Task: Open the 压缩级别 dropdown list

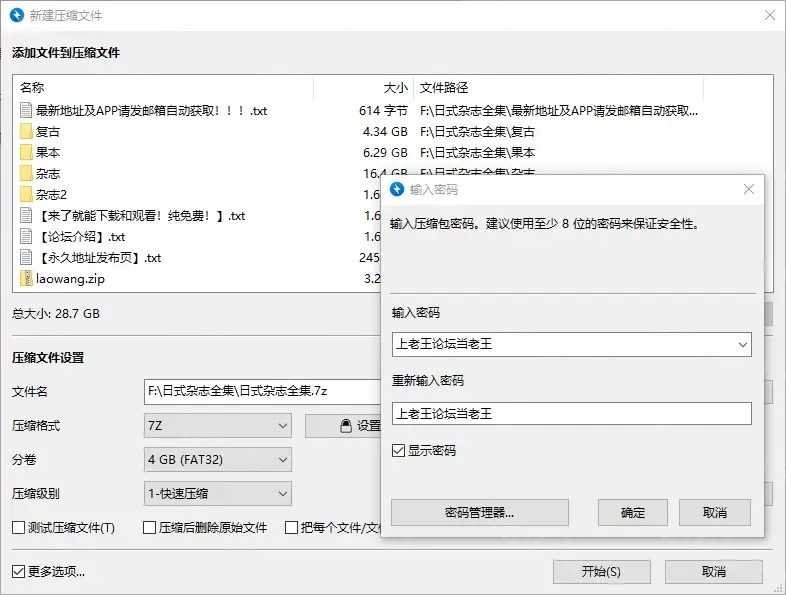Action: [x=218, y=493]
